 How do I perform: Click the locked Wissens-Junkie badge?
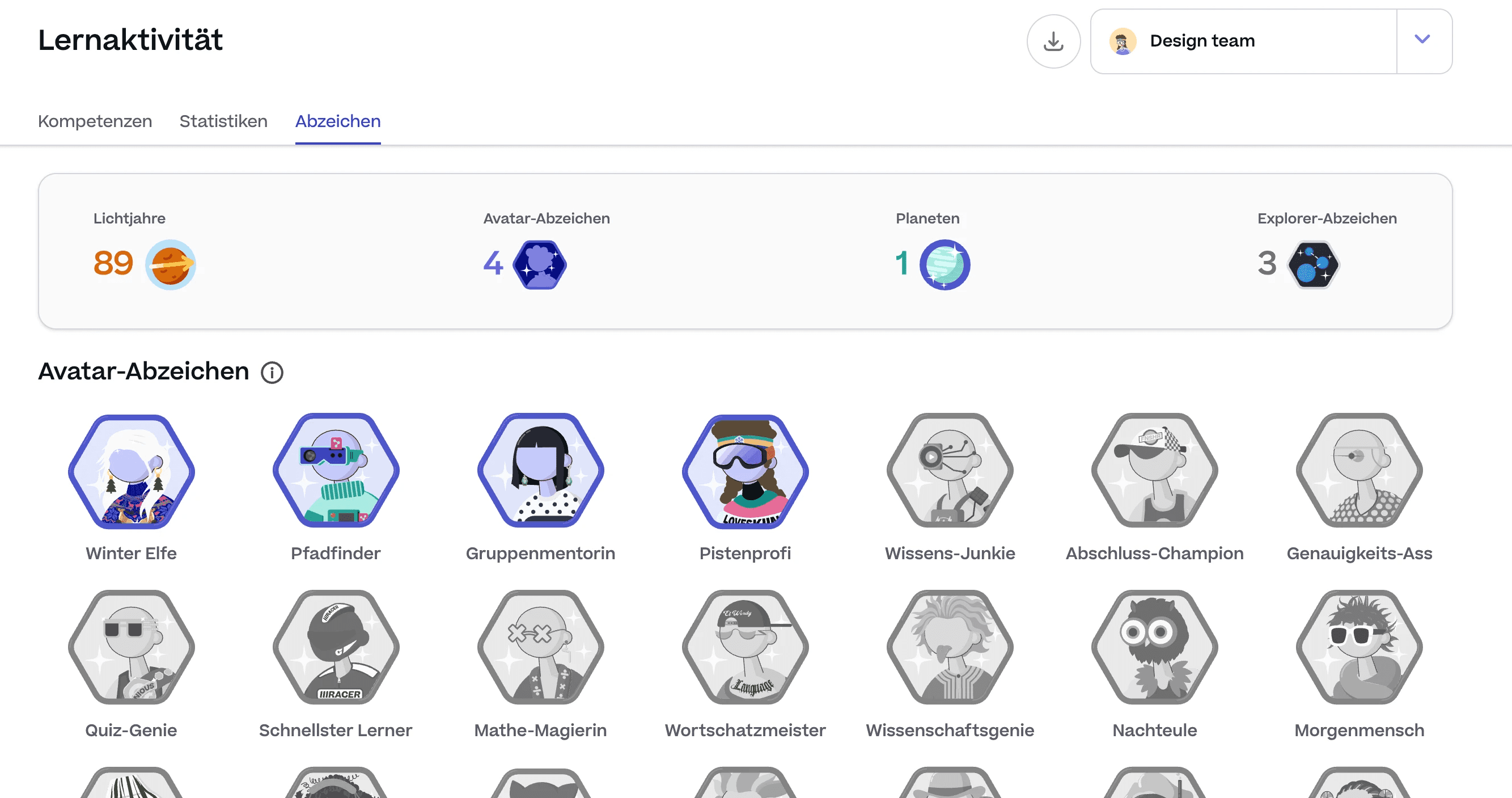pos(949,471)
